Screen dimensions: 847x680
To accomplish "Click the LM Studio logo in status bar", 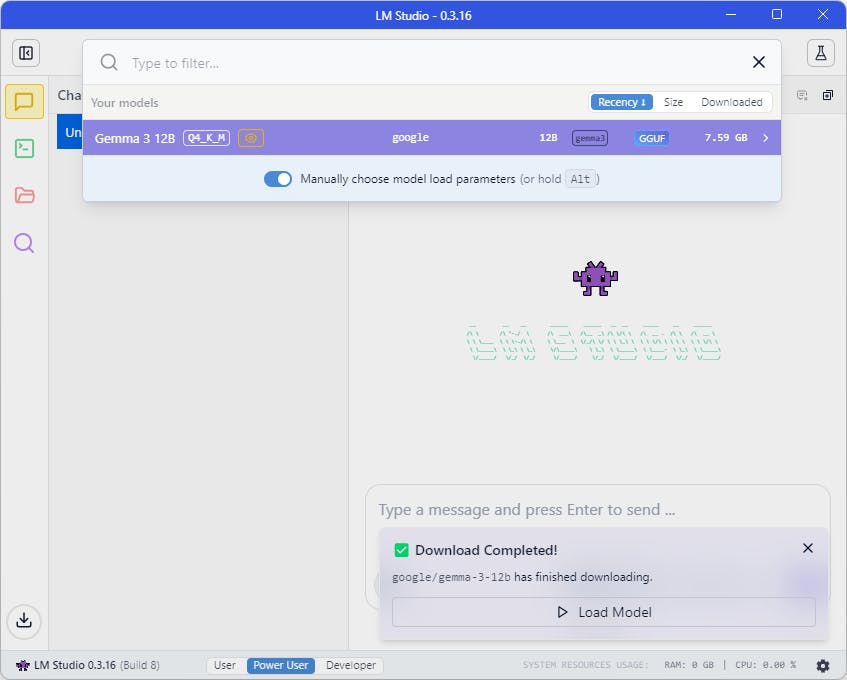I will (23, 665).
